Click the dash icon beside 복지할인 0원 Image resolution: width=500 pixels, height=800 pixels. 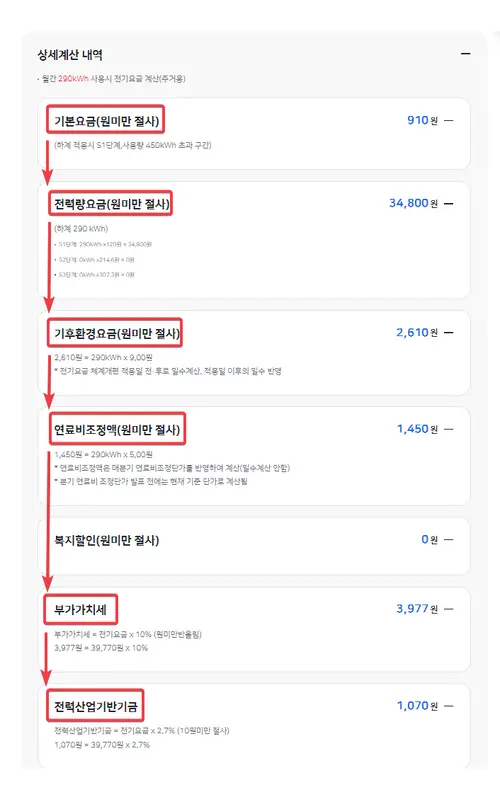point(448,540)
